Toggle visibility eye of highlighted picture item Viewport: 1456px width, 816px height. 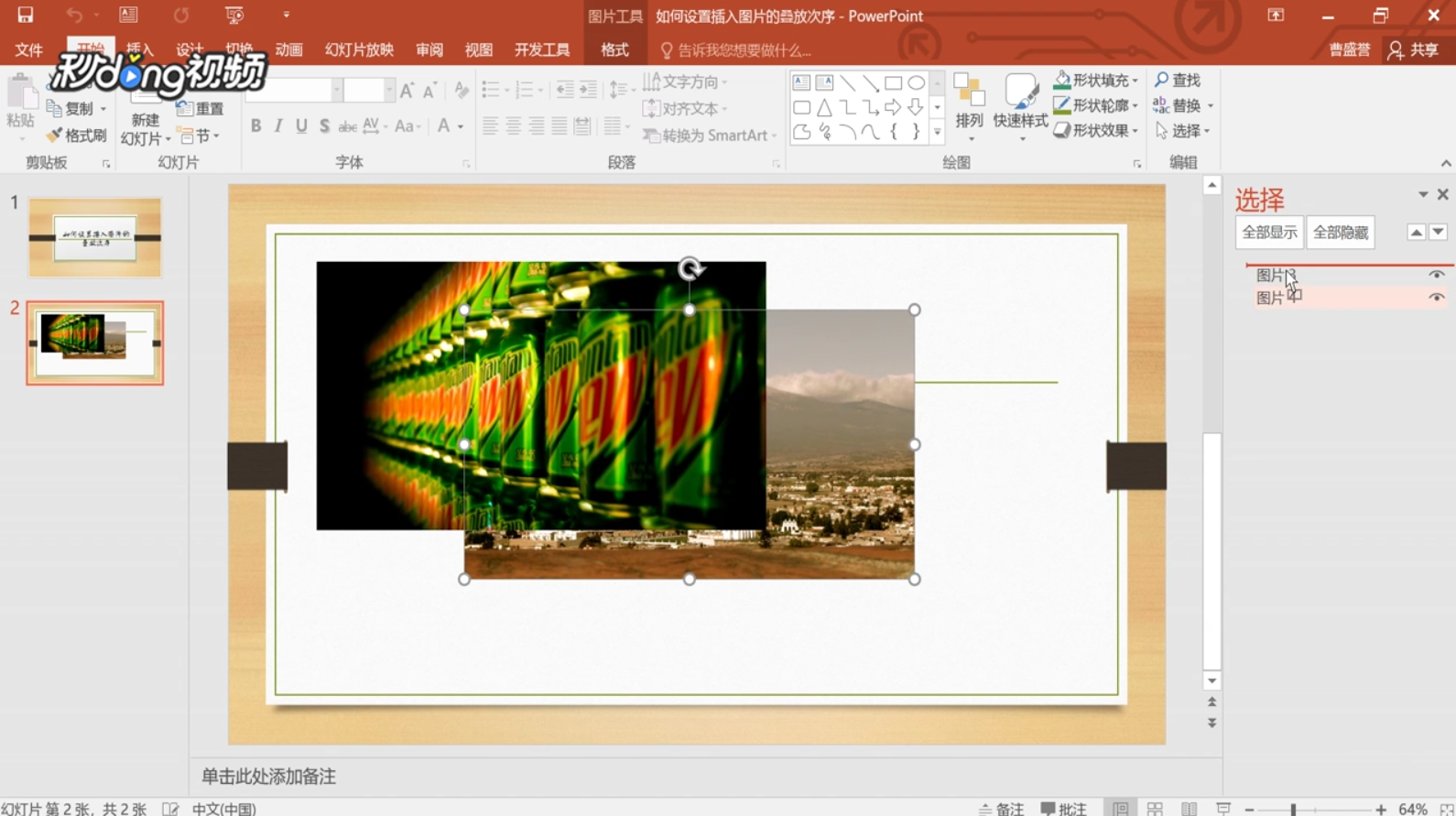tap(1436, 298)
